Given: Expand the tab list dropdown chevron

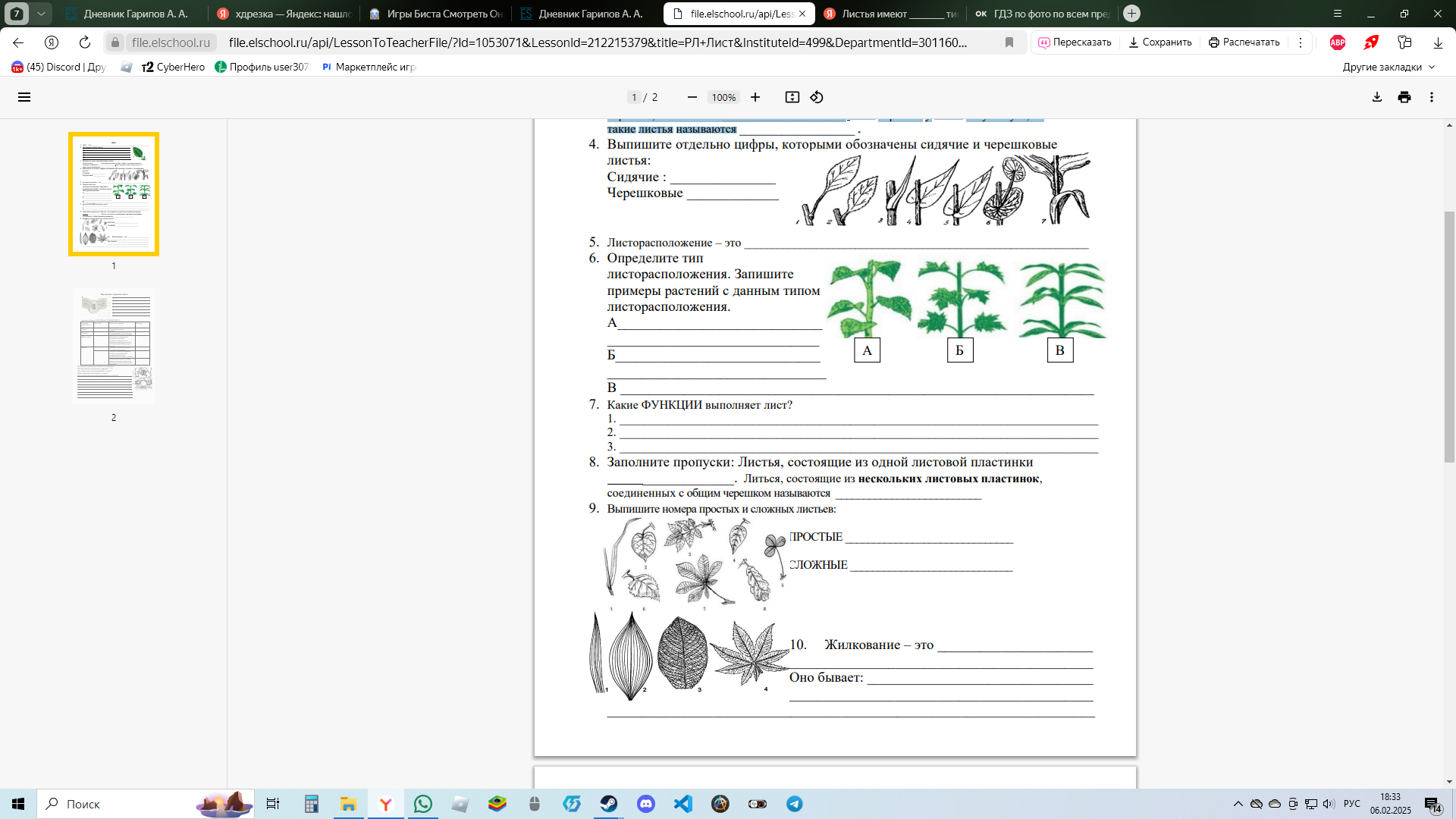Looking at the screenshot, I should coord(41,14).
